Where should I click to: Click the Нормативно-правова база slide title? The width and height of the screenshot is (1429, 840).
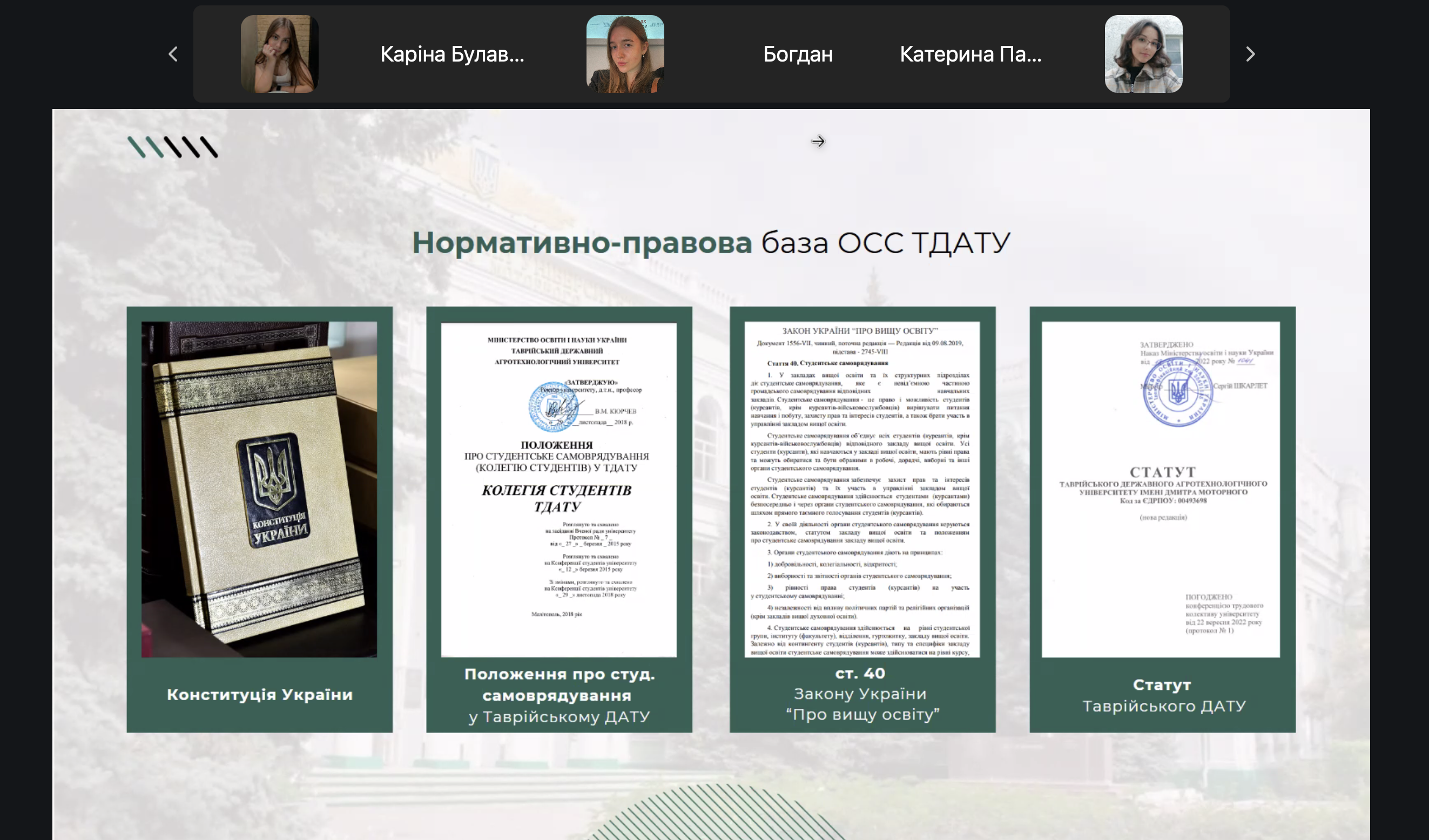pos(711,242)
